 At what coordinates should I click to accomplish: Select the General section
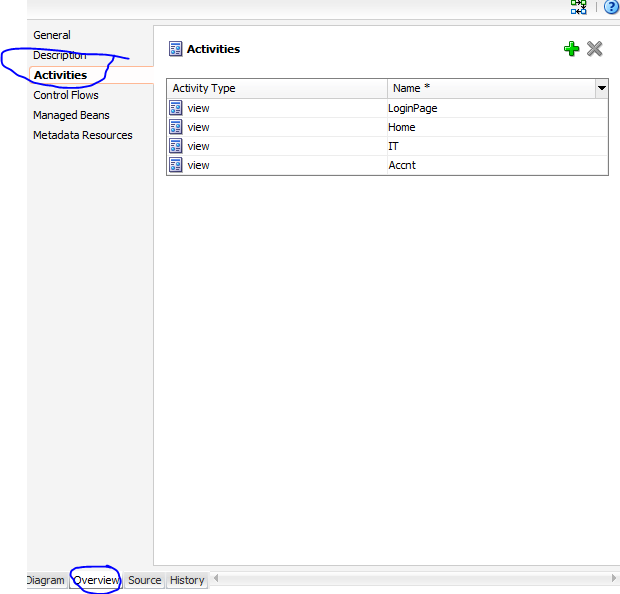[52, 35]
